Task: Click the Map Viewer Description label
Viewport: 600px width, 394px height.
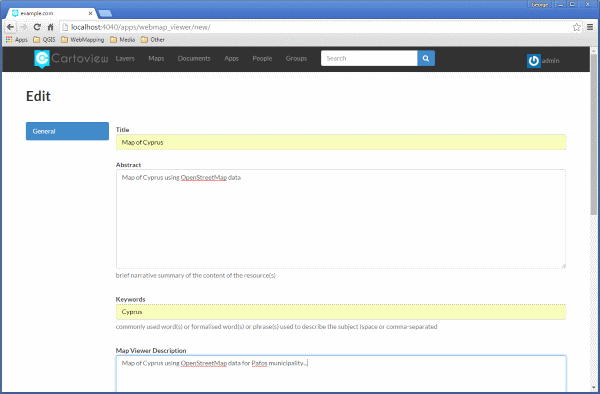Action: (x=151, y=350)
